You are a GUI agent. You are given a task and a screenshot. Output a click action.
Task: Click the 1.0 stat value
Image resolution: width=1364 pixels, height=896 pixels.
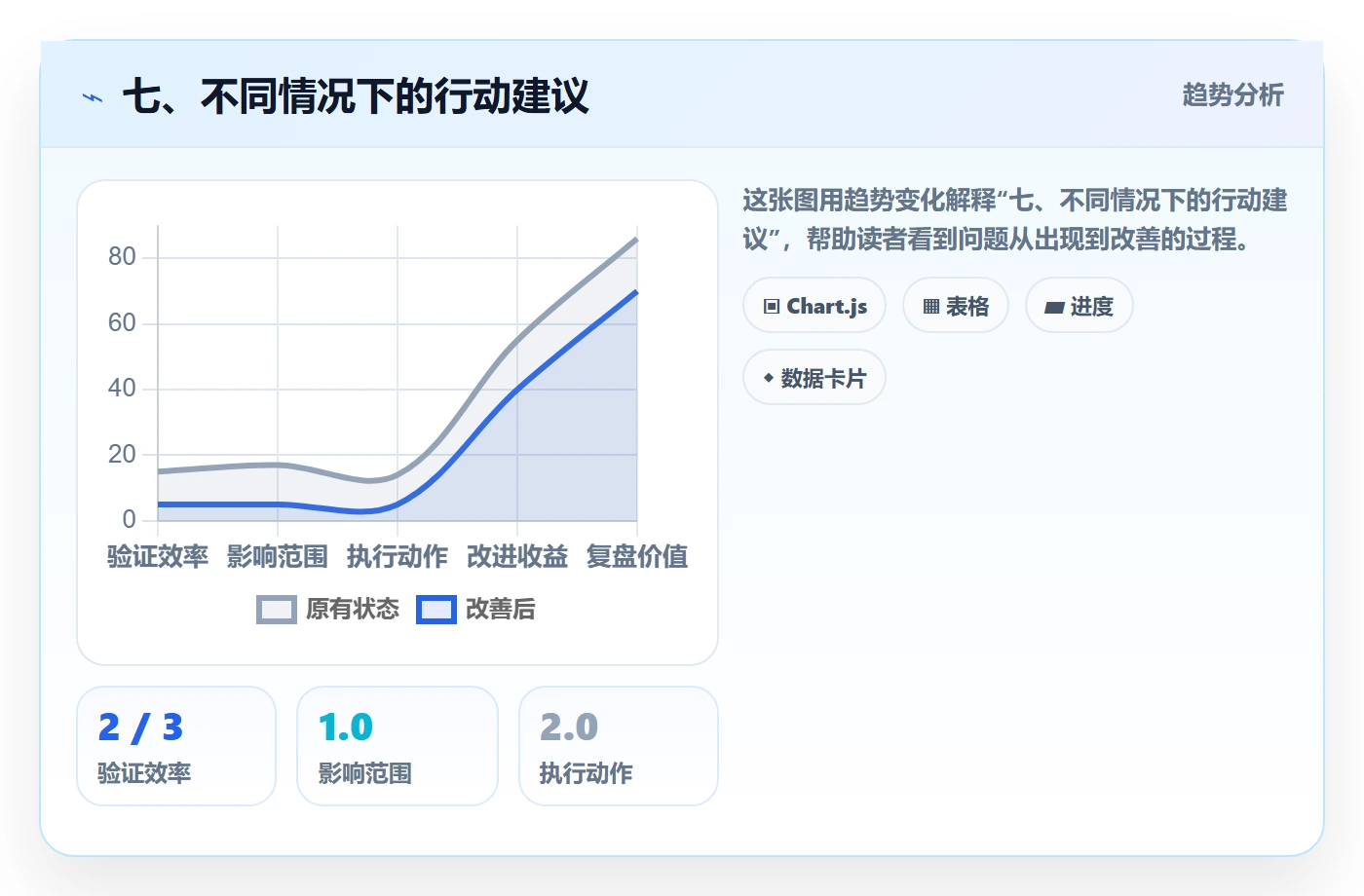[346, 728]
